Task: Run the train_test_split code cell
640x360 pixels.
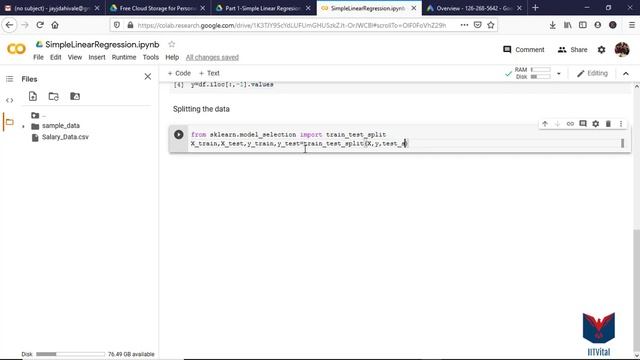Action: (178, 134)
